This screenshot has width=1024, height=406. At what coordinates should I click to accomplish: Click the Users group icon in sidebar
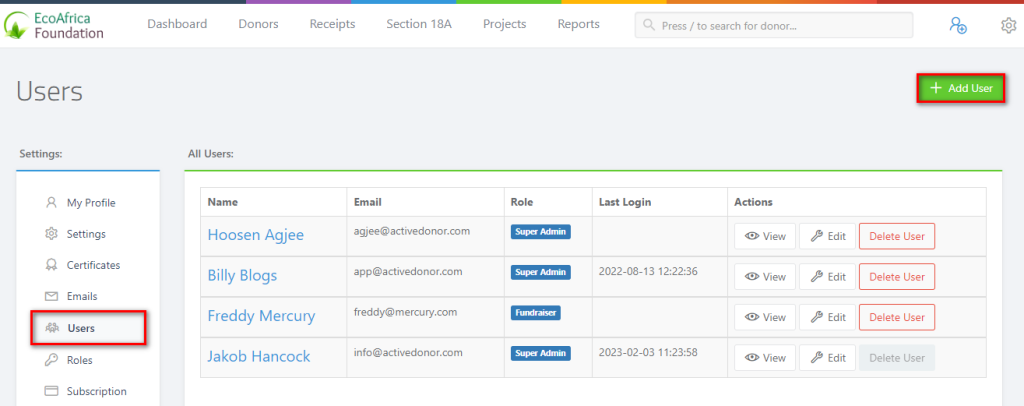tap(52, 328)
